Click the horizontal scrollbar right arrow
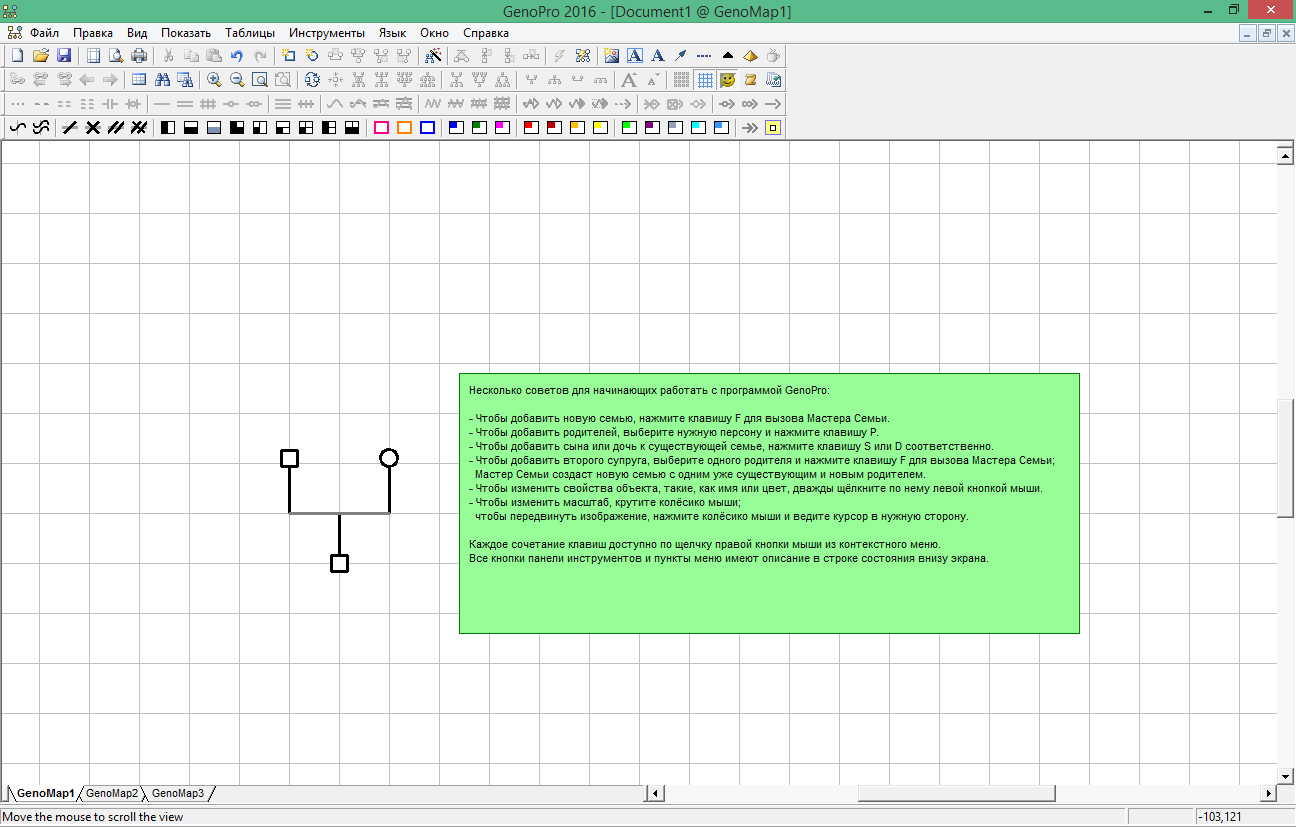This screenshot has height=827, width=1296. pyautogui.click(x=1269, y=793)
